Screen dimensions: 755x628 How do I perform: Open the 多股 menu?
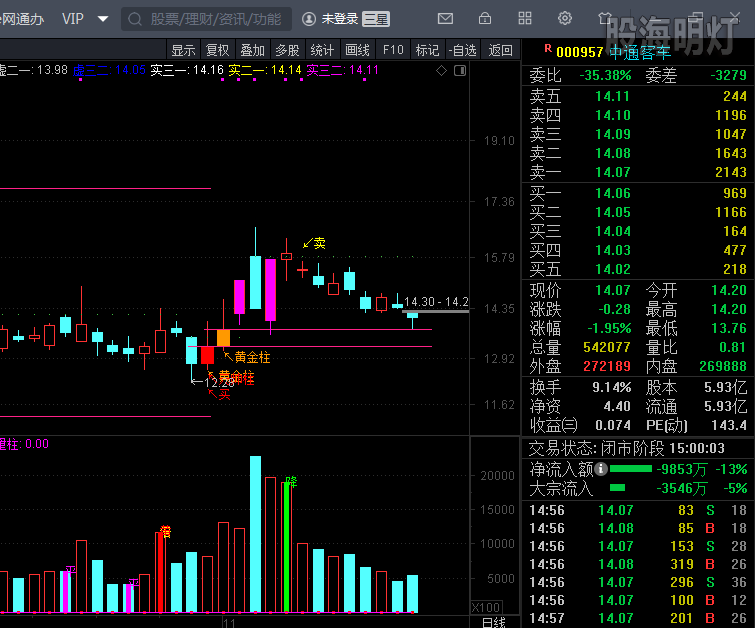click(x=287, y=50)
